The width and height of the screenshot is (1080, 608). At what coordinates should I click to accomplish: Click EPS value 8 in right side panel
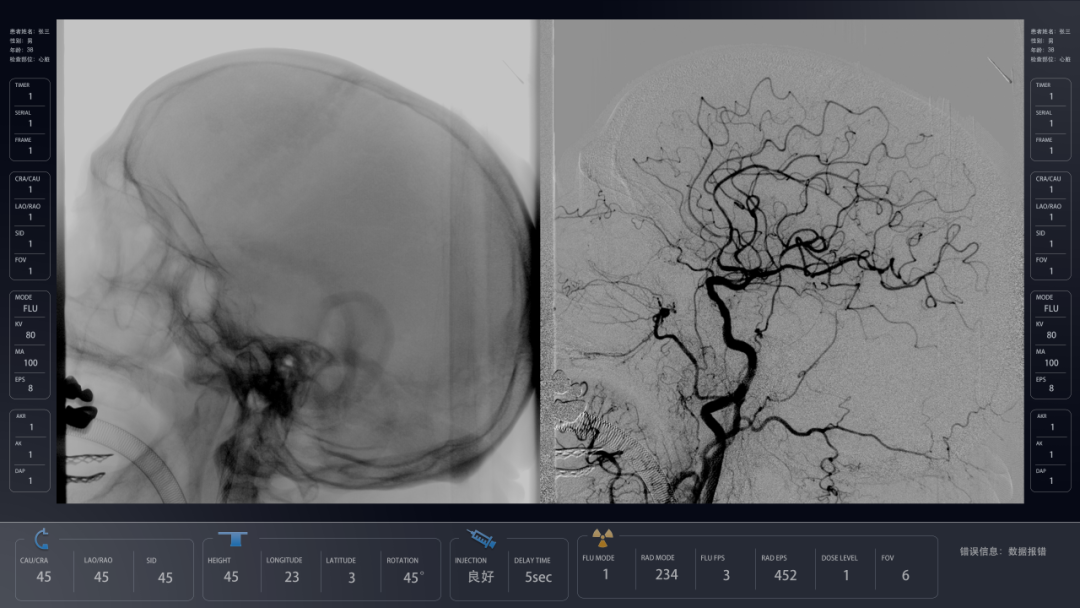coord(1051,388)
